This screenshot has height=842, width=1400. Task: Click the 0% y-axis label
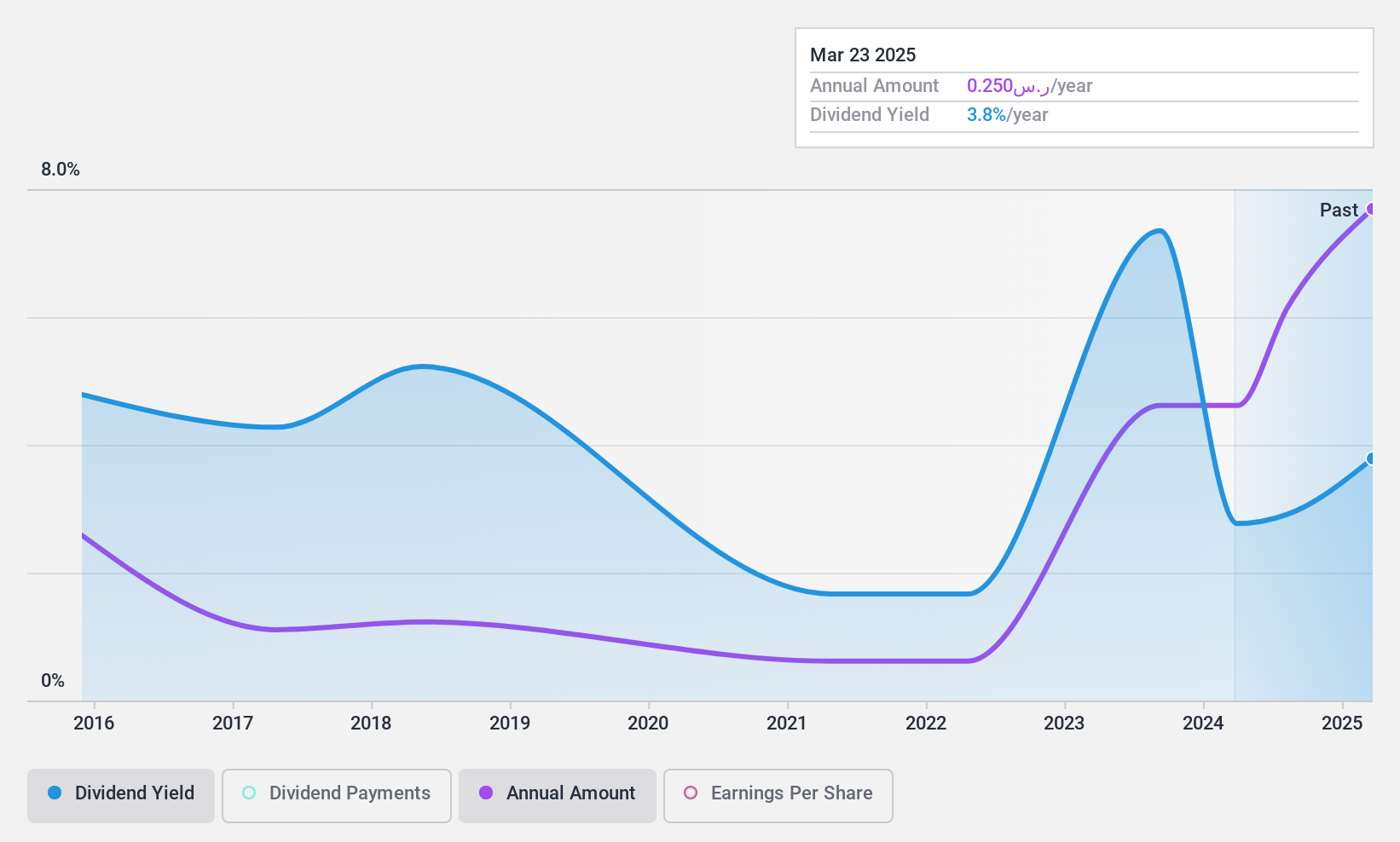pos(53,681)
